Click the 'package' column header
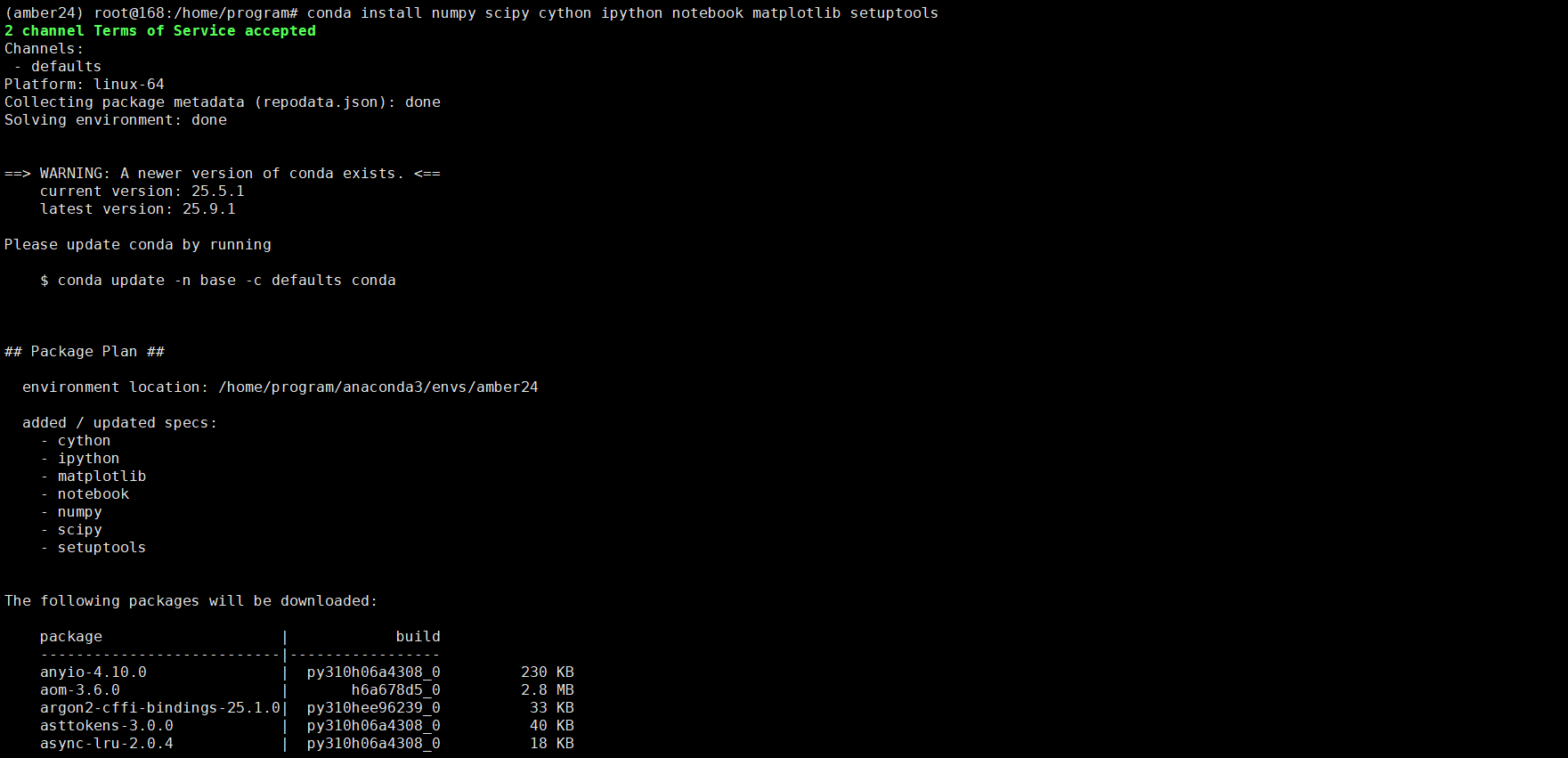1568x758 pixels. click(71, 637)
